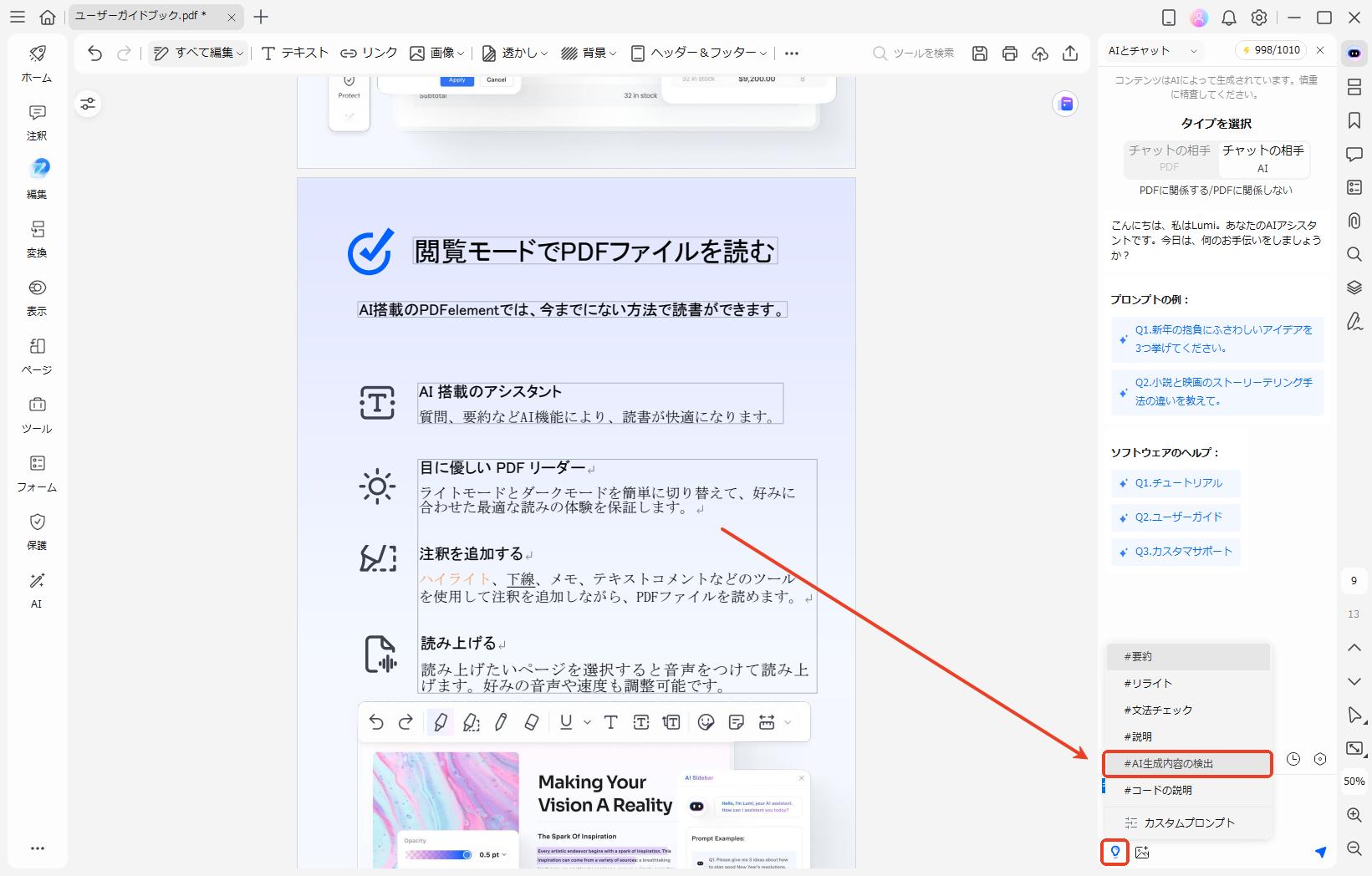1372x876 pixels.
Task: Send the chat message with the arrow
Action: coord(1319,852)
